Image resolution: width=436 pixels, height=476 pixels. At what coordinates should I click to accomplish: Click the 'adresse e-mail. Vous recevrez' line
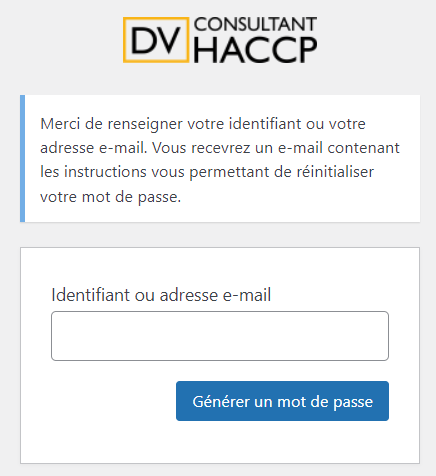(x=220, y=148)
